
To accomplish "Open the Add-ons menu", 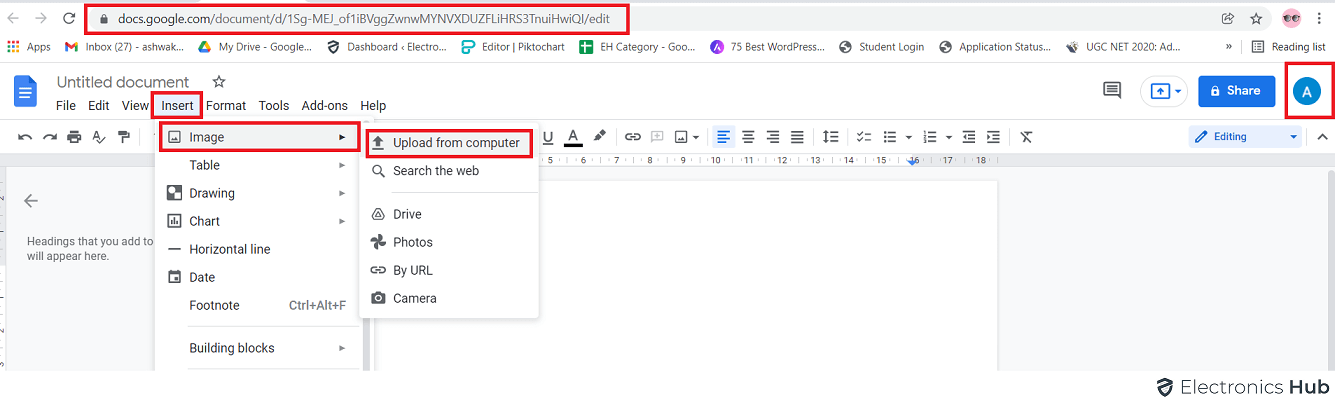I will pos(325,105).
